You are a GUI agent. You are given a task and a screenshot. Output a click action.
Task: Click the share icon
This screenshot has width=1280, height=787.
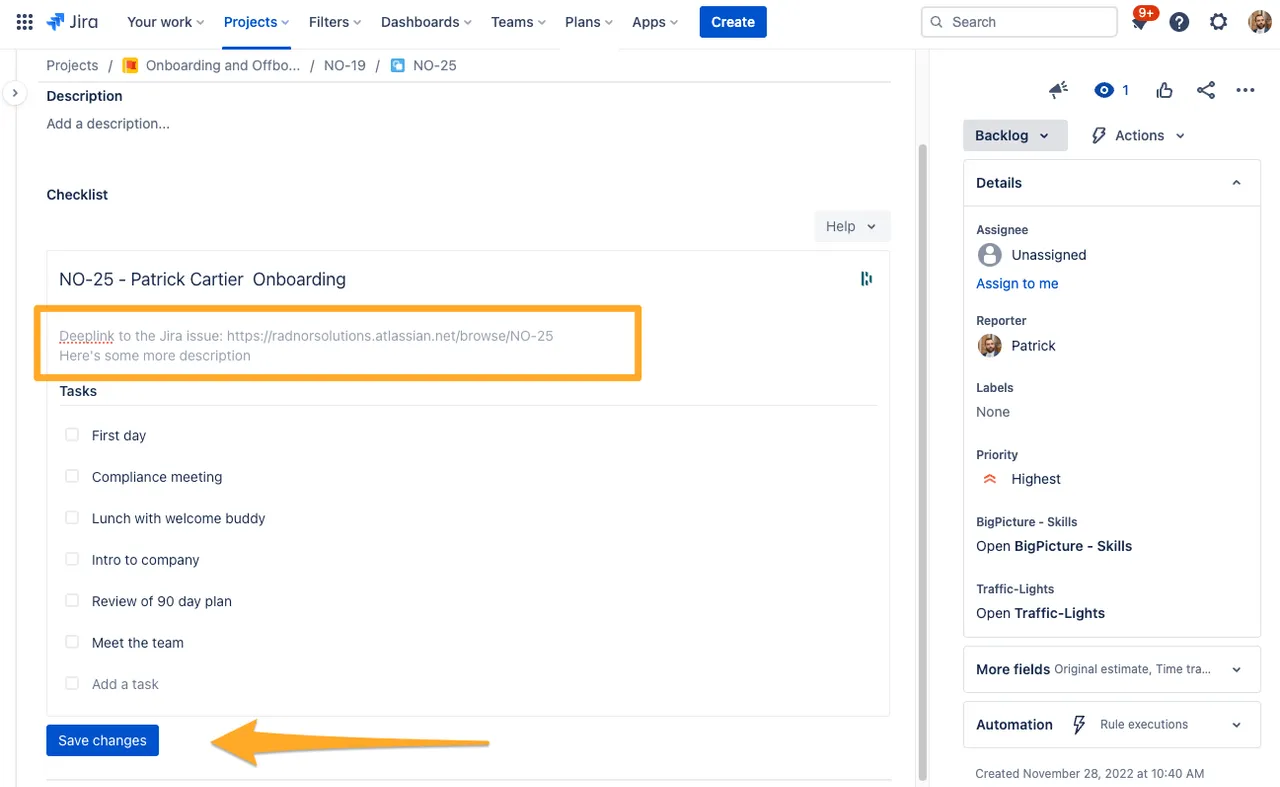1206,90
